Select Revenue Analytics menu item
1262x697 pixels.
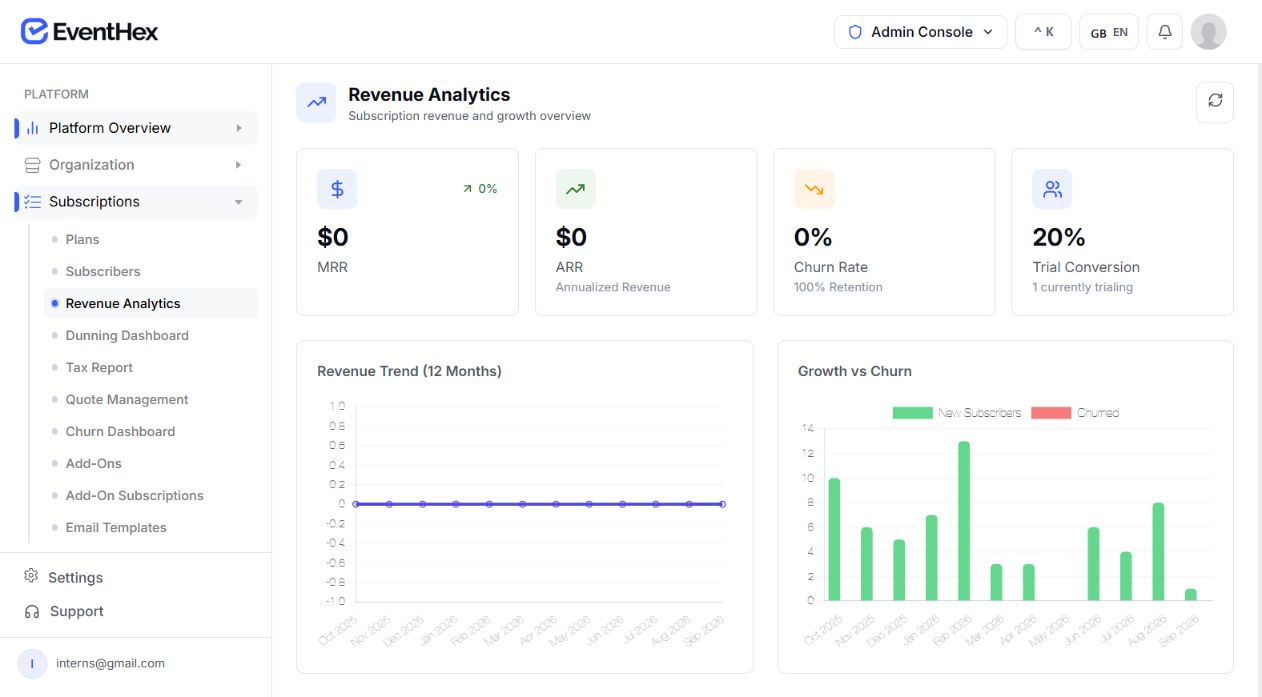coord(151,303)
